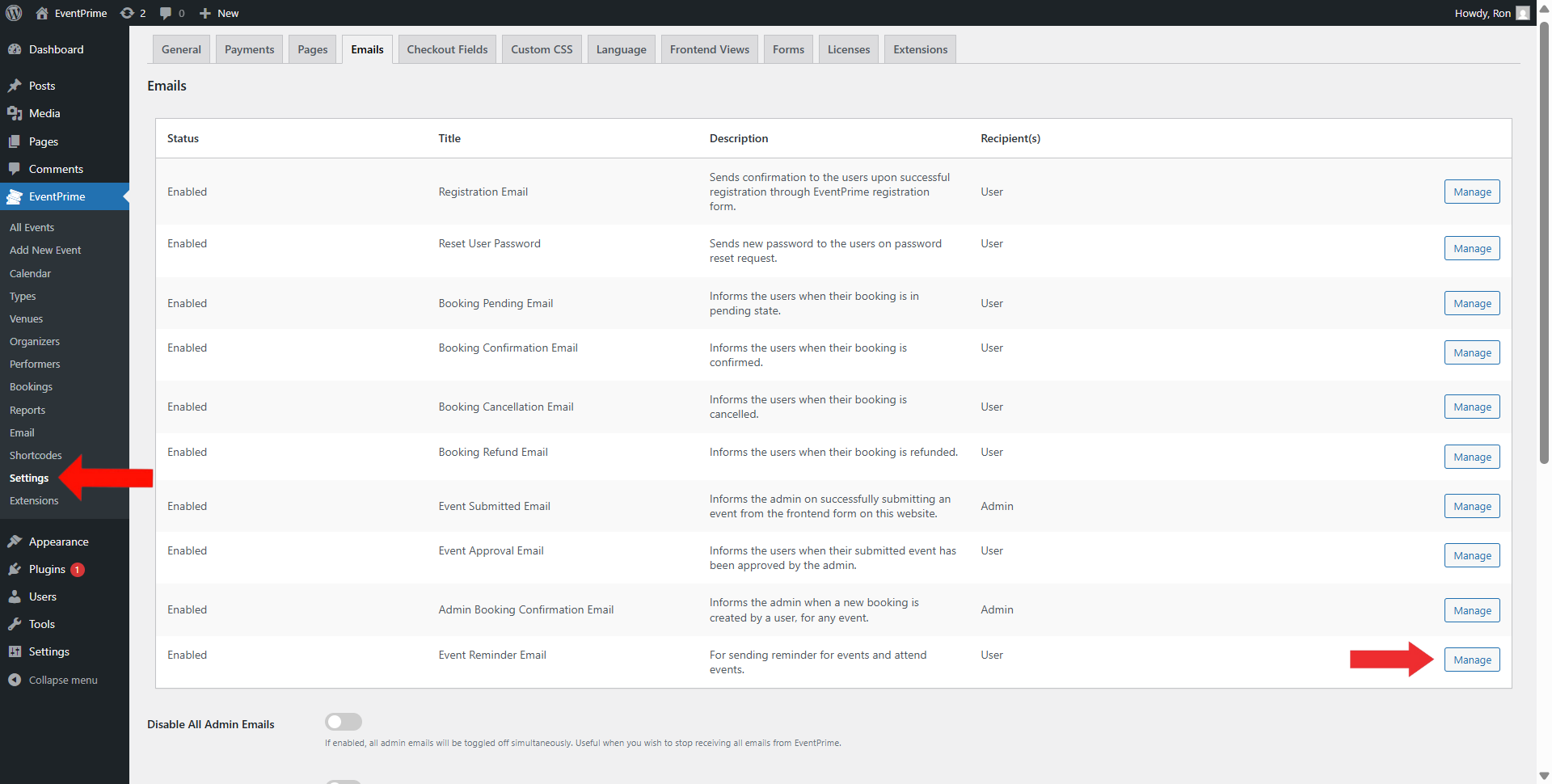This screenshot has height=784, width=1552.
Task: Click the WordPress logo icon
Action: (14, 13)
